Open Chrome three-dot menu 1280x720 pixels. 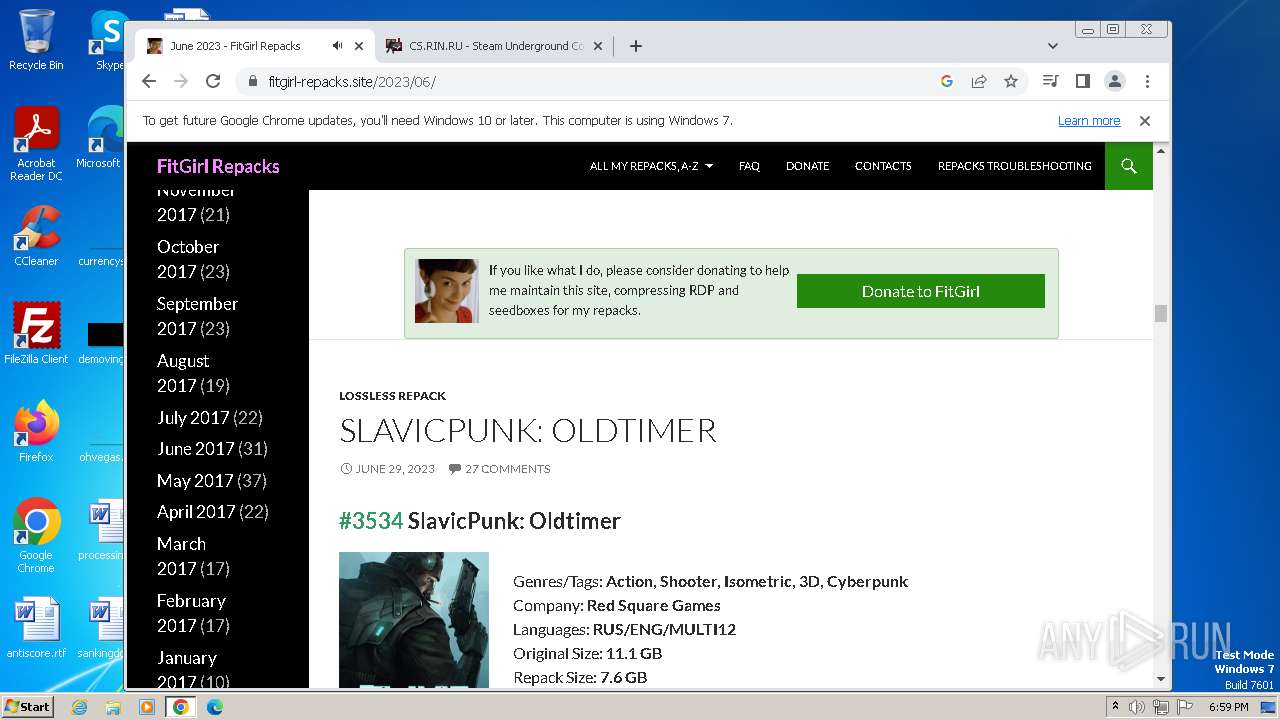click(1147, 81)
